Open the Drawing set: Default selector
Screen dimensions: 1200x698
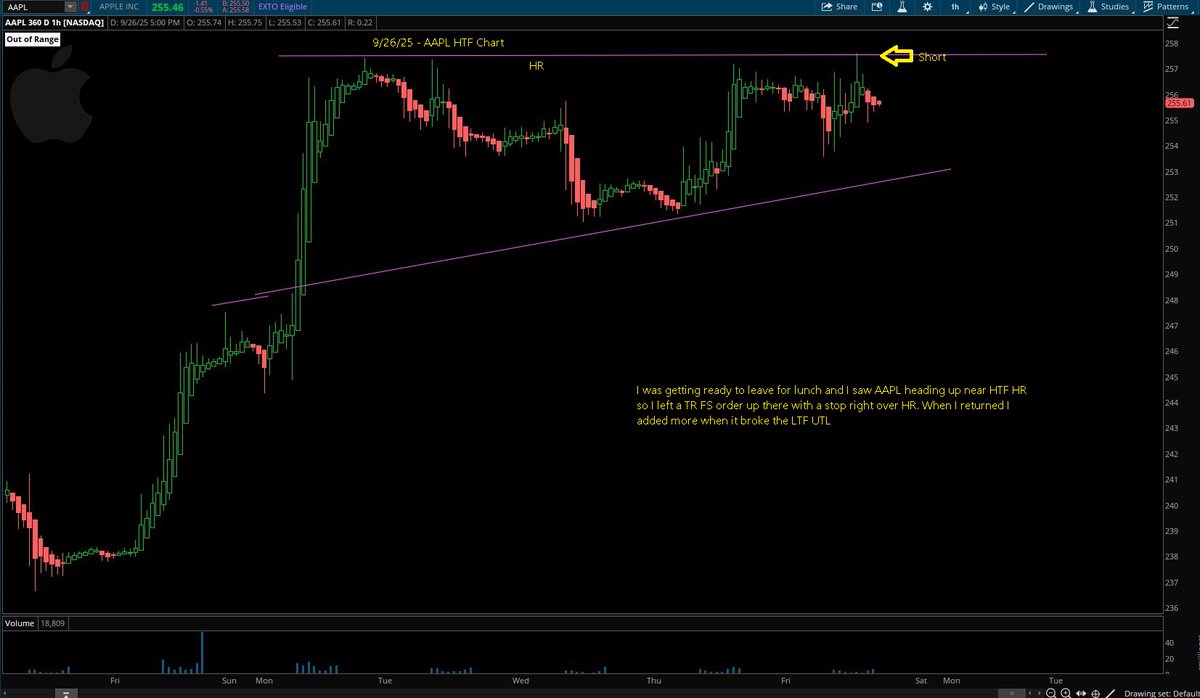coord(1161,693)
